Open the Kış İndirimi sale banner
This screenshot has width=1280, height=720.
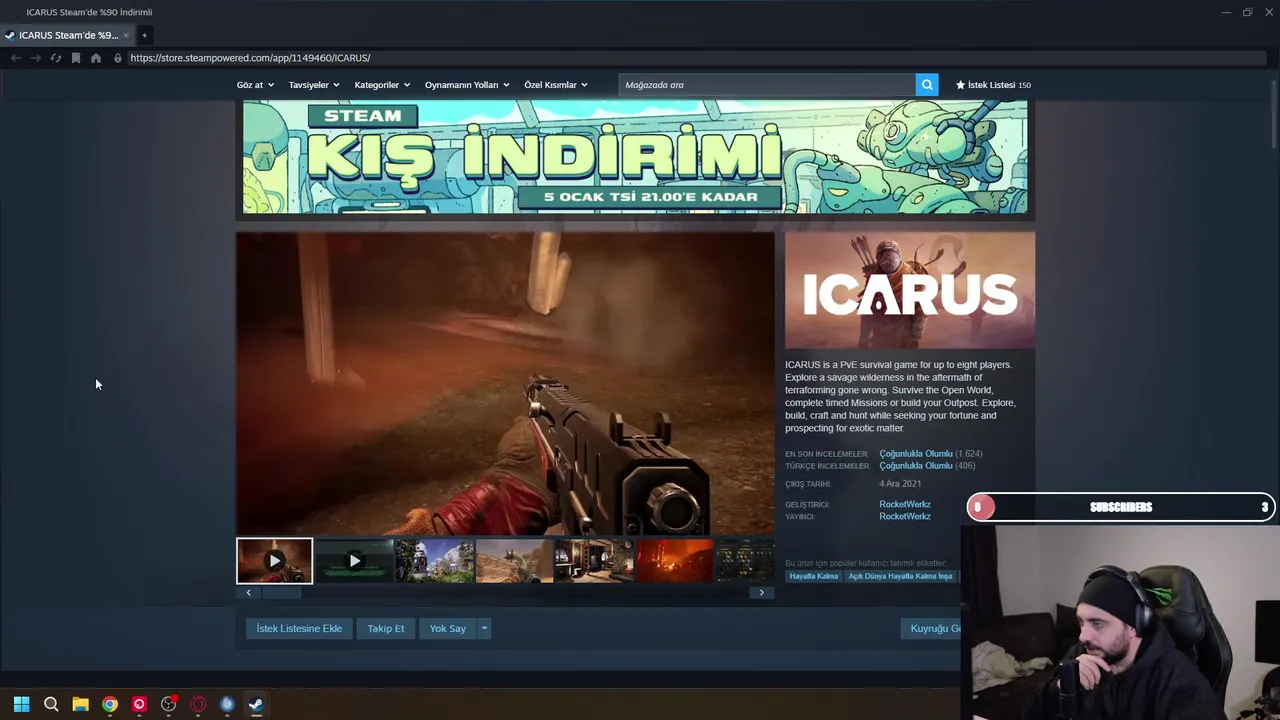[x=635, y=157]
